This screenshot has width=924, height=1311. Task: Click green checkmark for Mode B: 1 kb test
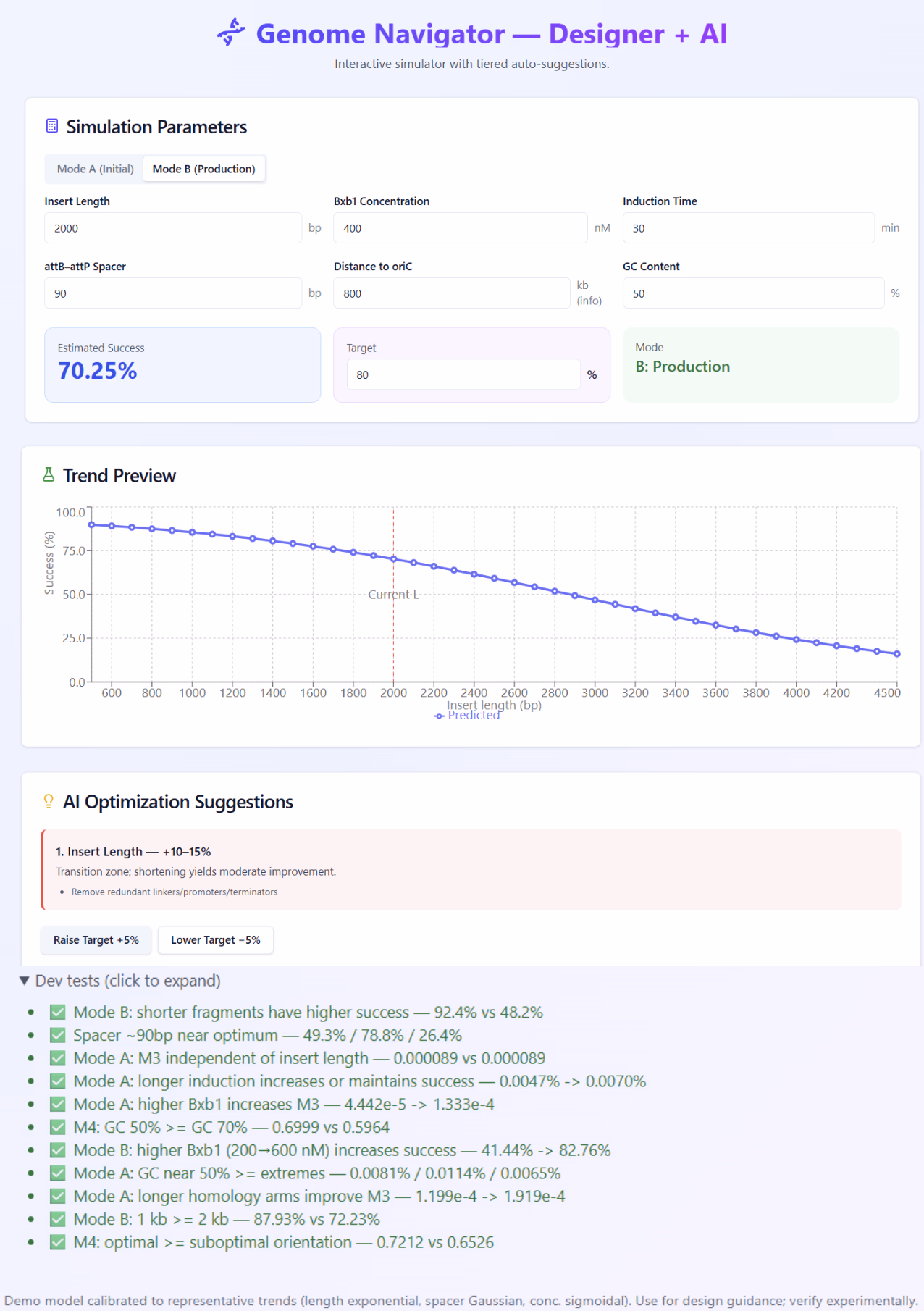(x=58, y=1219)
